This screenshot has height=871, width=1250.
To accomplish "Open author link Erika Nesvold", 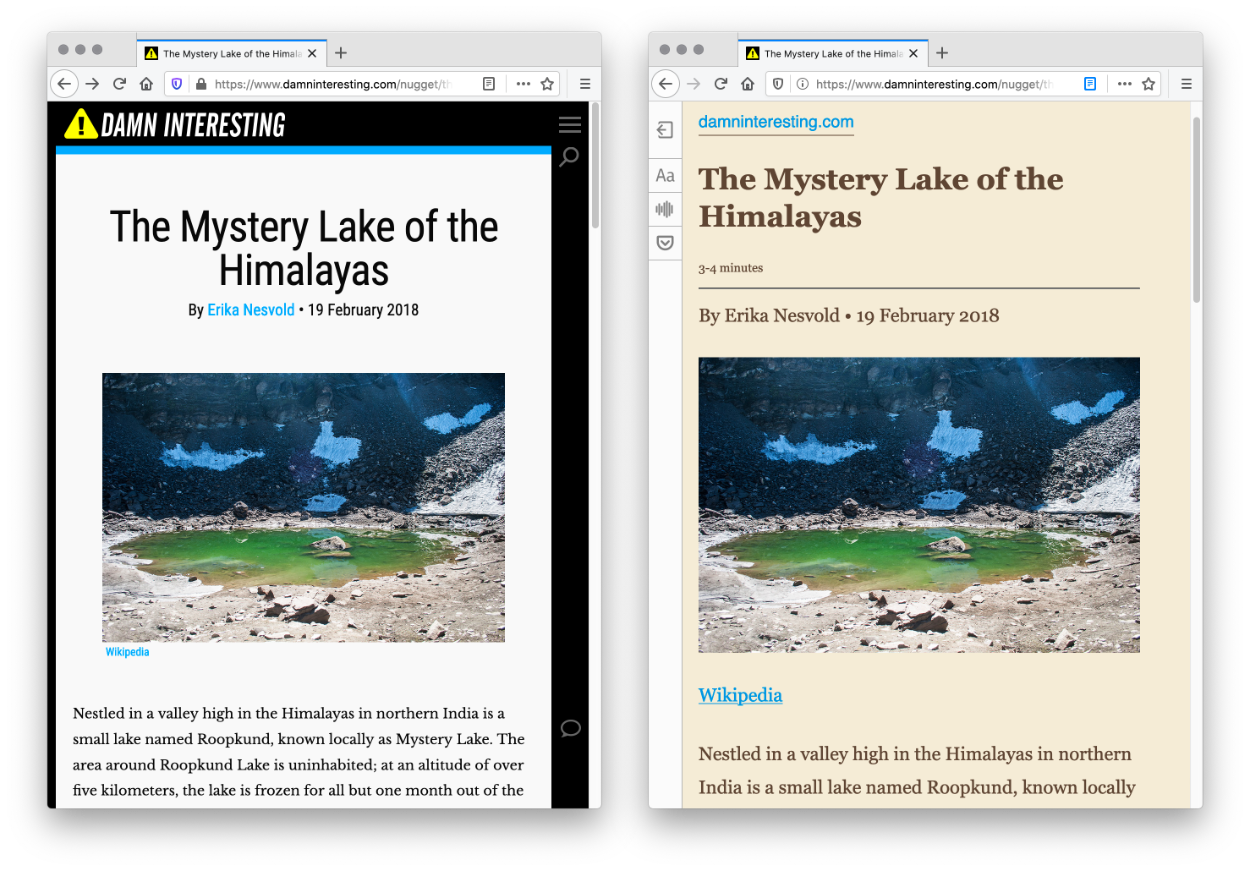I will [251, 310].
